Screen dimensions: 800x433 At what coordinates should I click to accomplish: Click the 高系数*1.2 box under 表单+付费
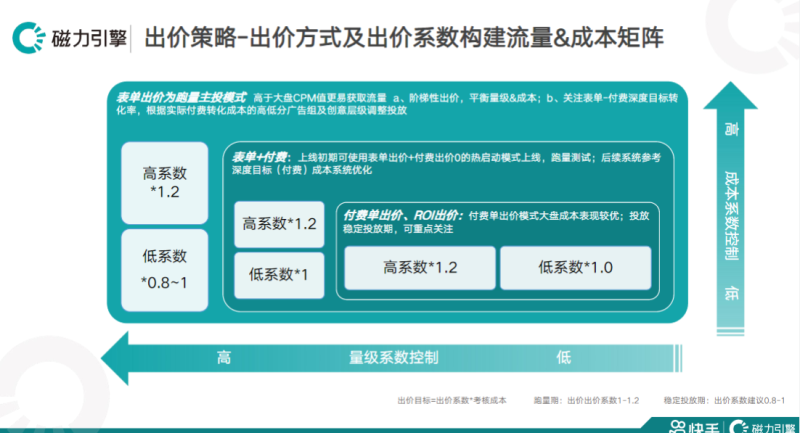(279, 224)
